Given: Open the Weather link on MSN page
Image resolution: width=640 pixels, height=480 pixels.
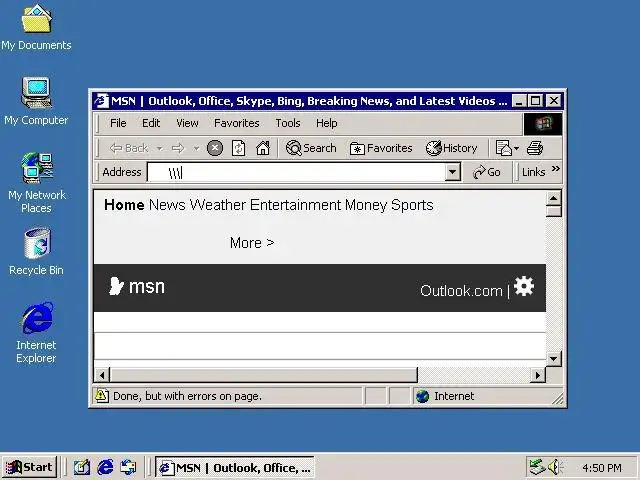Looking at the screenshot, I should tap(218, 205).
